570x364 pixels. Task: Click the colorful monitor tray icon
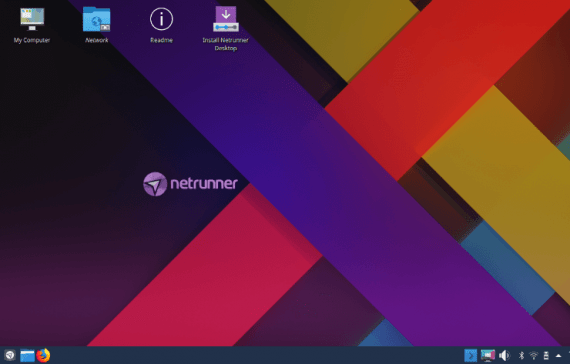tap(487, 355)
